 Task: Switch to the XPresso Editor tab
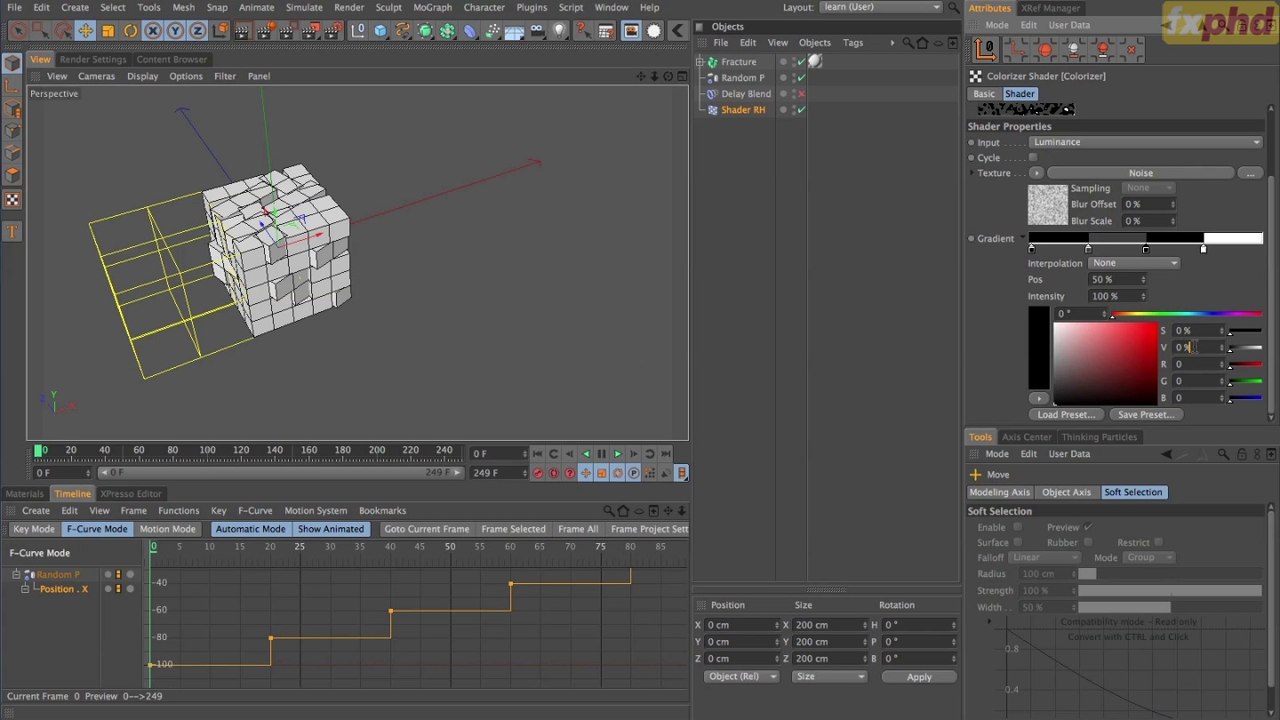coord(131,494)
